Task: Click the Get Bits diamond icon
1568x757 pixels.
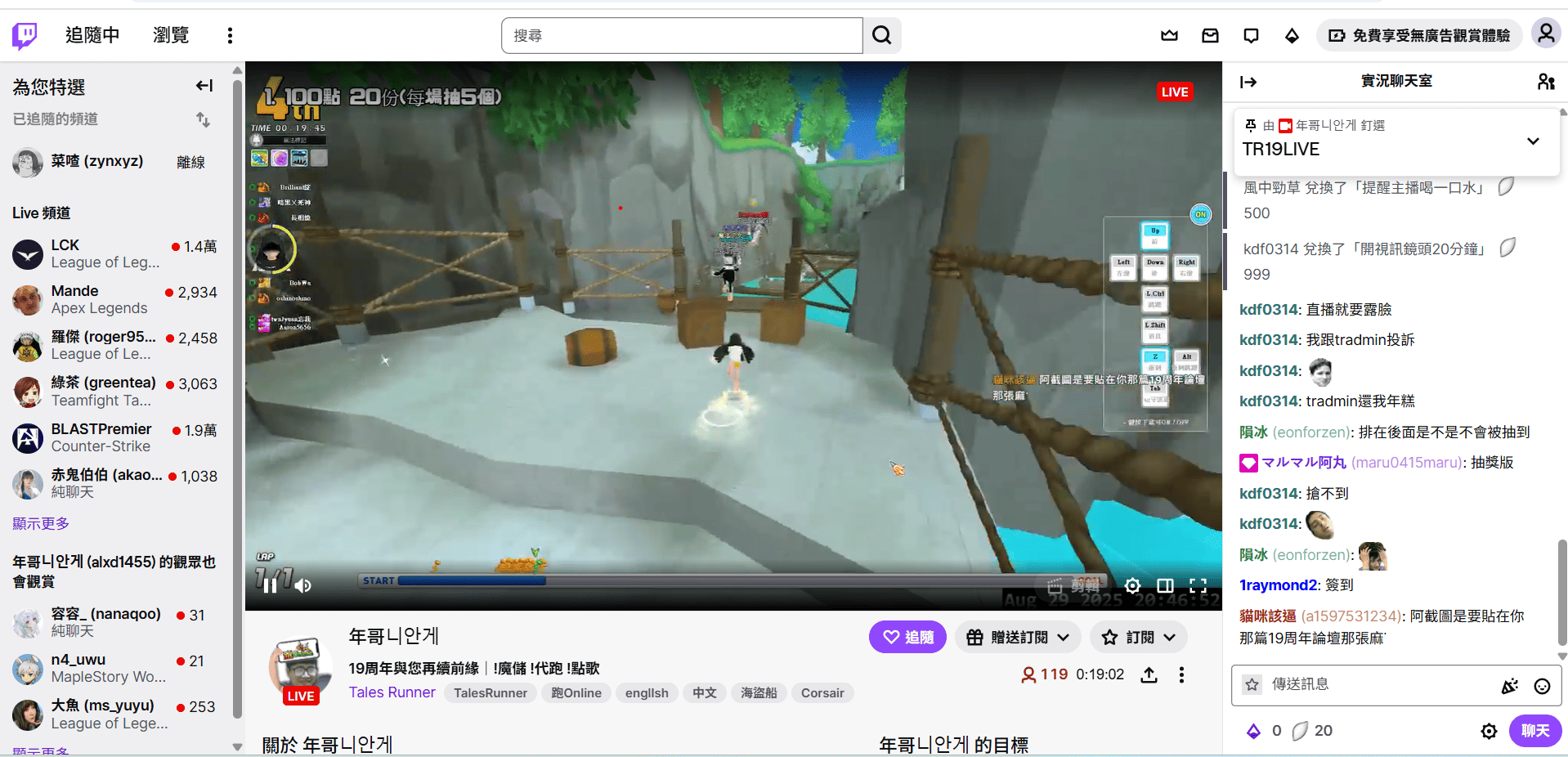Action: click(x=1292, y=35)
